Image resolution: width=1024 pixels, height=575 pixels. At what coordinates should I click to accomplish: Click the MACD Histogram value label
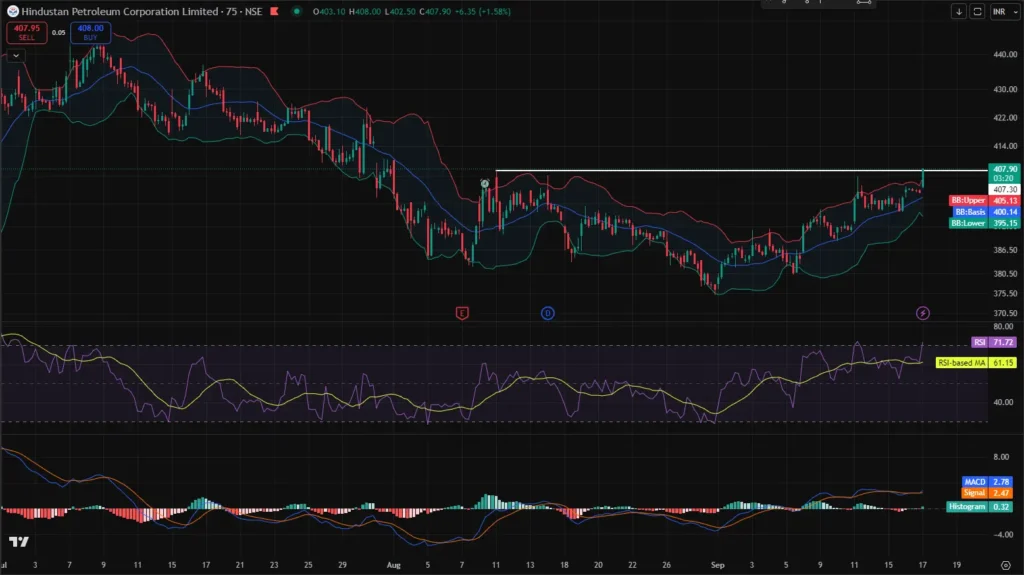pos(967,507)
